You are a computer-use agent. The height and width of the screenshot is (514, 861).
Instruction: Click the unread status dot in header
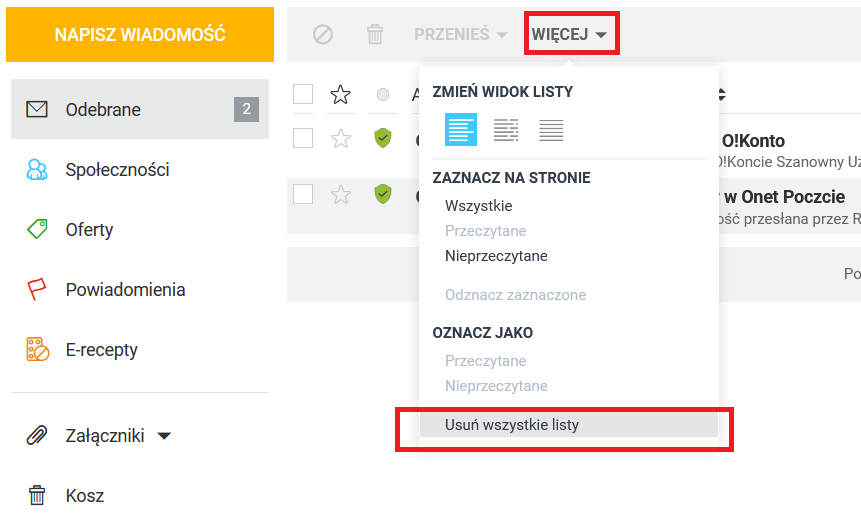click(382, 95)
